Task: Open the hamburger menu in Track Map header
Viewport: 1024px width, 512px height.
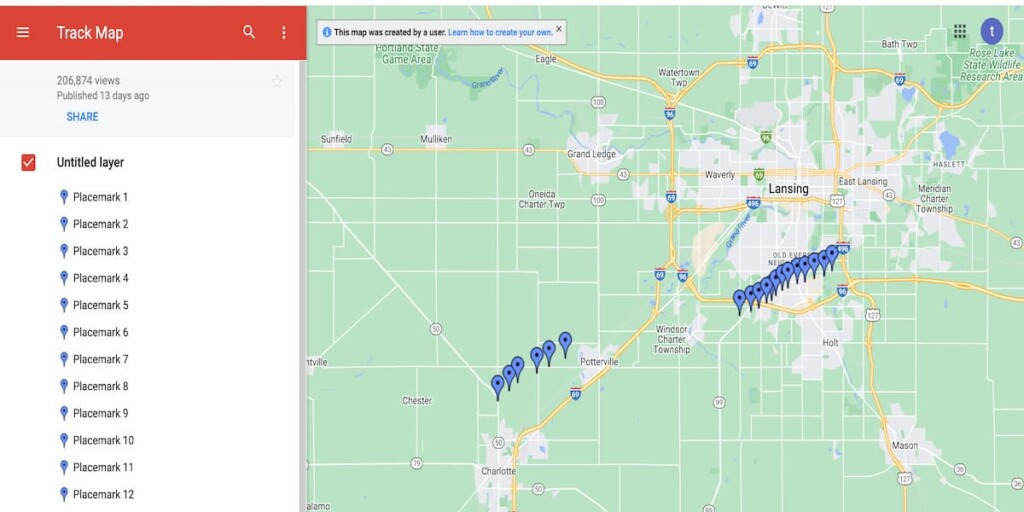Action: [23, 32]
